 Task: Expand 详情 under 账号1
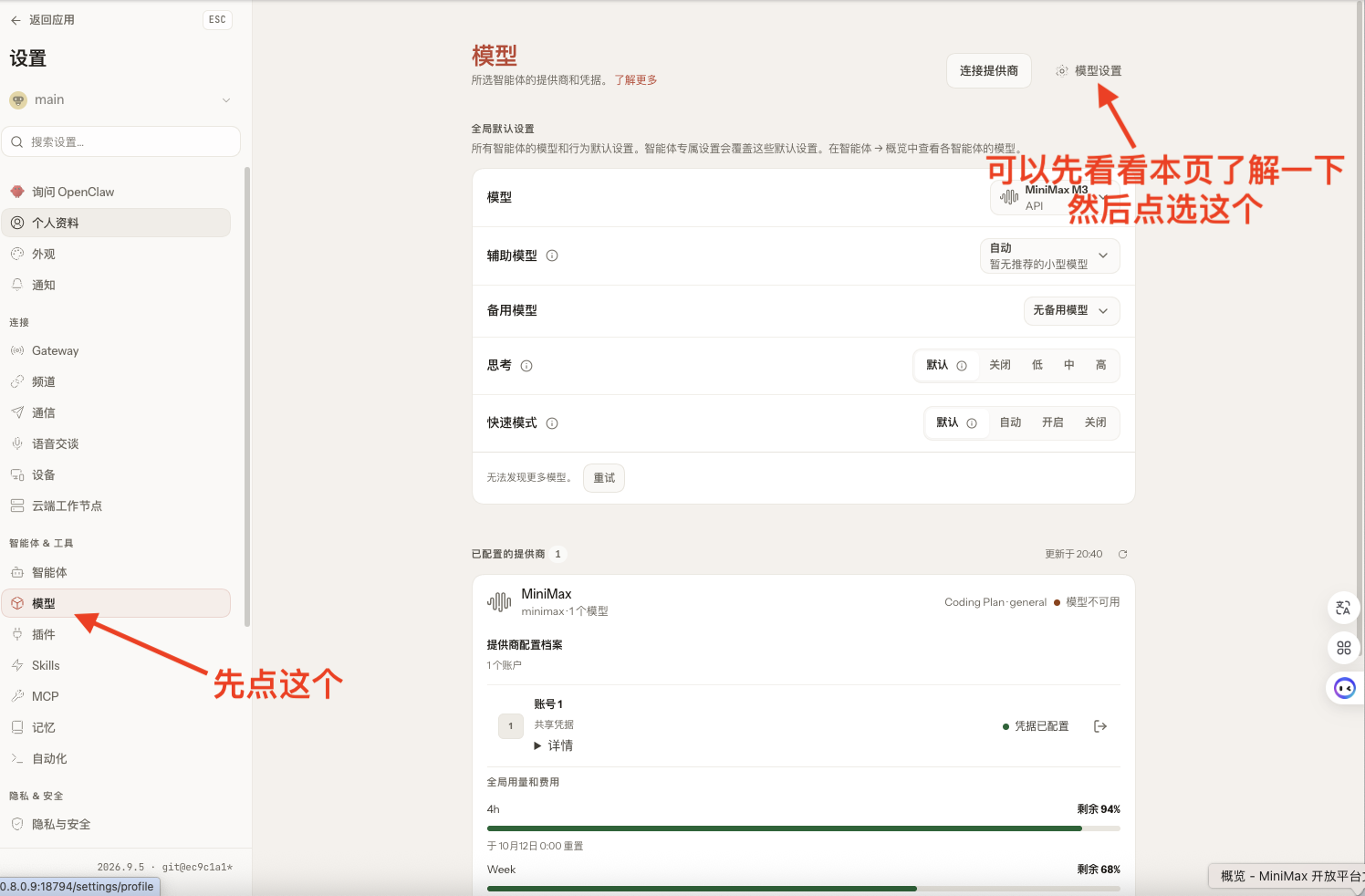coord(554,745)
